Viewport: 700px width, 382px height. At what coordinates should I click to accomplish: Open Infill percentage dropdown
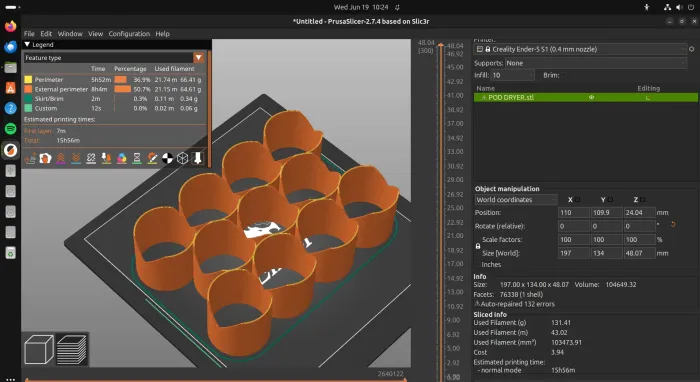[x=512, y=75]
